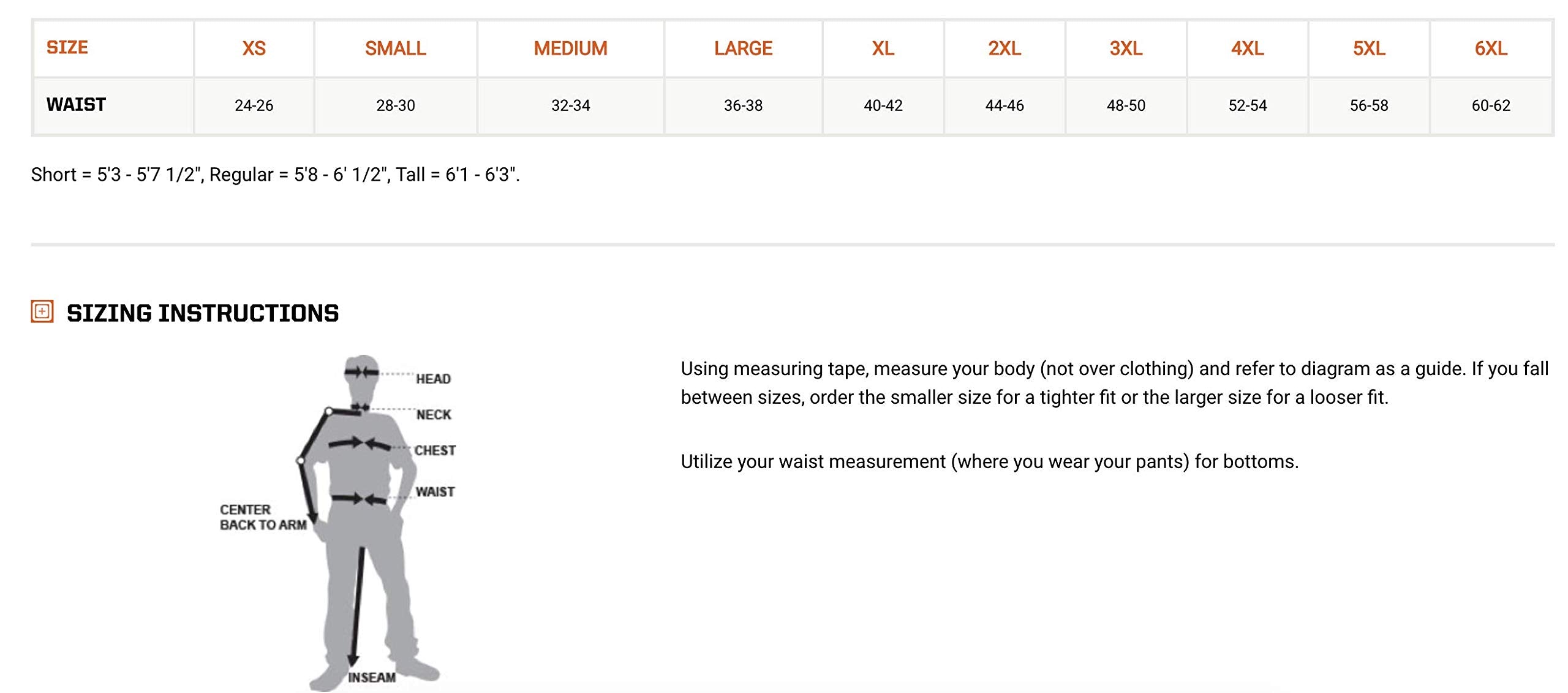This screenshot has width=1568, height=693.
Task: Click the CENTER BACK TO ARM label
Action: (x=263, y=517)
